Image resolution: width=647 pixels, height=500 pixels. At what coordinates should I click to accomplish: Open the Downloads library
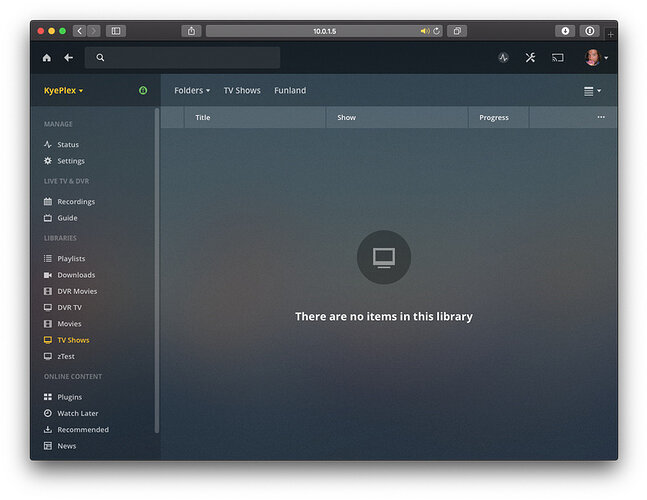(76, 275)
